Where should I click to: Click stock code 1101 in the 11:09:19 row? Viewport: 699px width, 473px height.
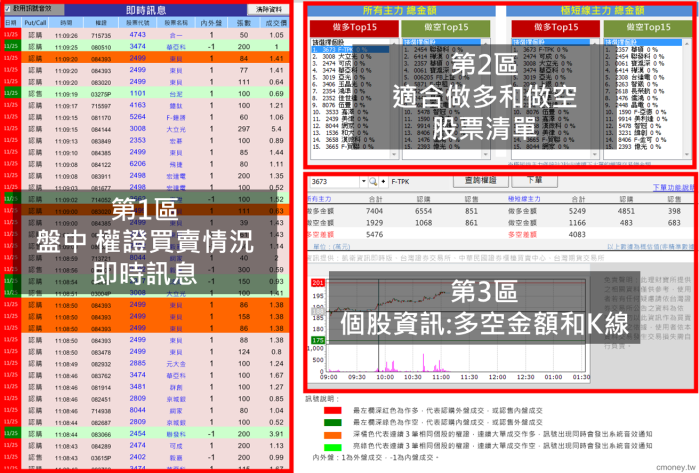(137, 93)
